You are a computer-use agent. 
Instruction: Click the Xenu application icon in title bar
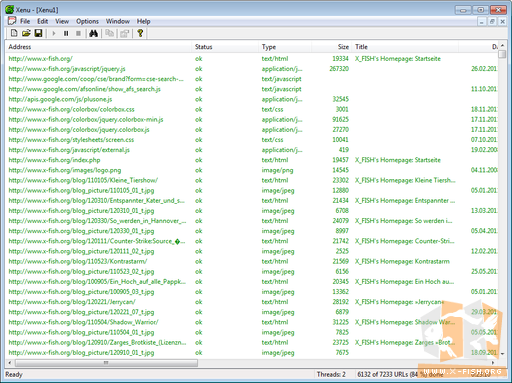pos(9,10)
